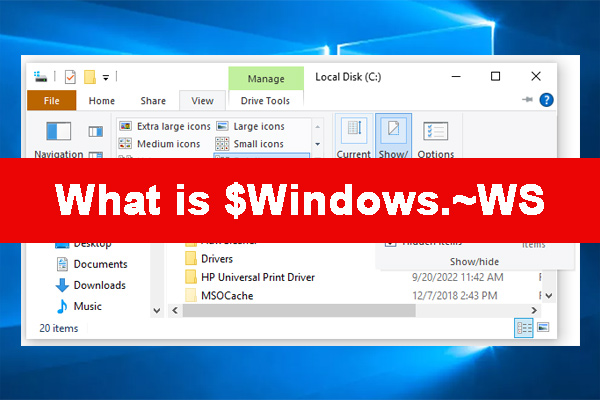Toggle the Preview pane icon

click(96, 132)
